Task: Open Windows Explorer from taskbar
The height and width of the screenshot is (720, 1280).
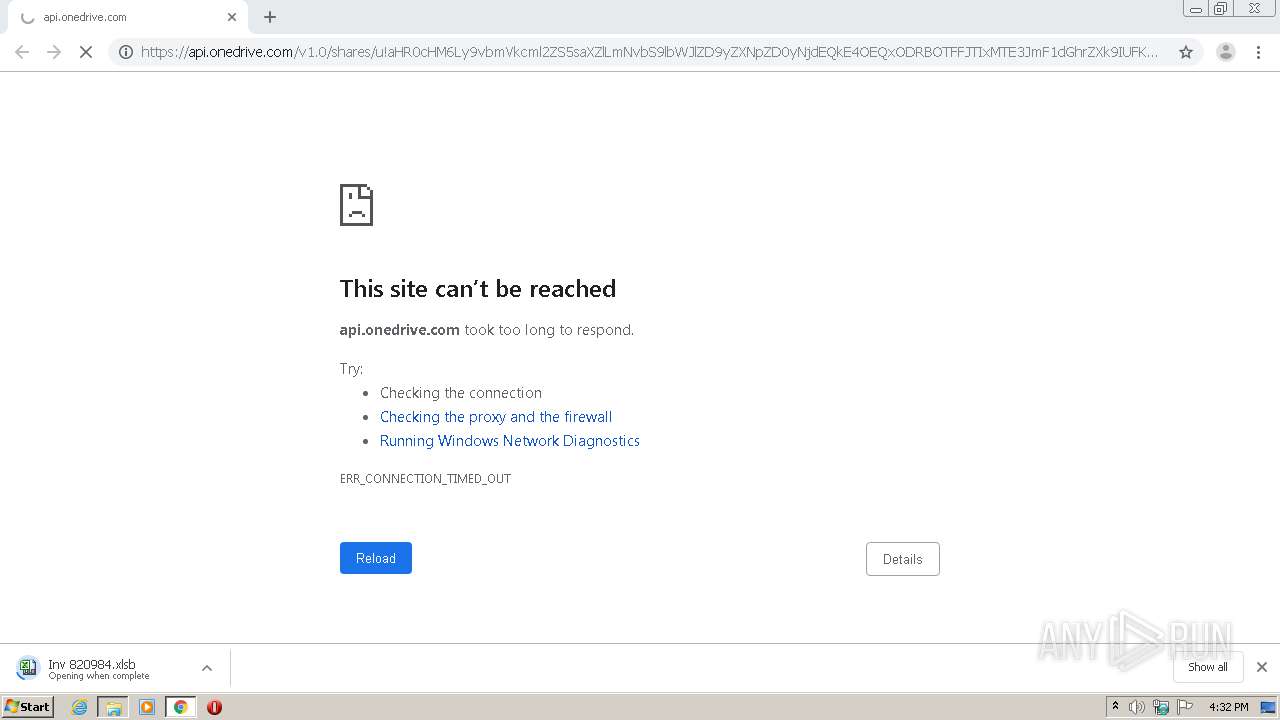Action: click(113, 707)
